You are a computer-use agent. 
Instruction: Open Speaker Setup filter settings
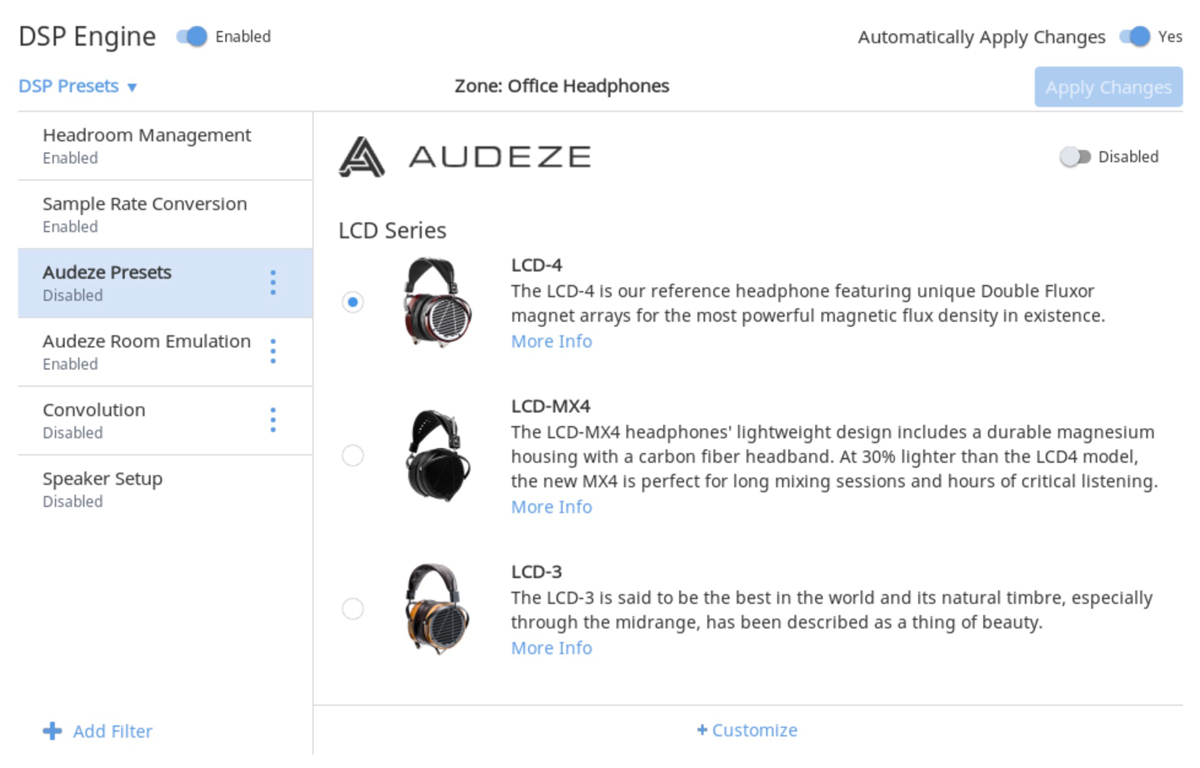[x=103, y=489]
